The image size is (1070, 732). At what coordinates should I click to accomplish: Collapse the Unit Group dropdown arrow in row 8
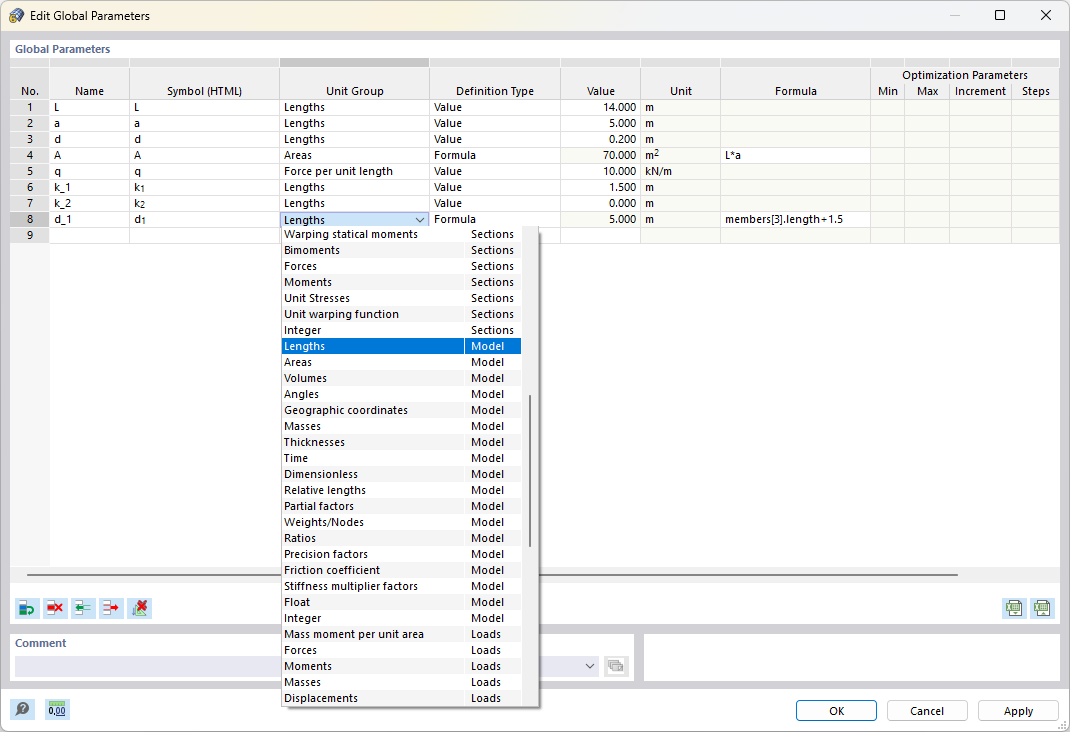(420, 220)
